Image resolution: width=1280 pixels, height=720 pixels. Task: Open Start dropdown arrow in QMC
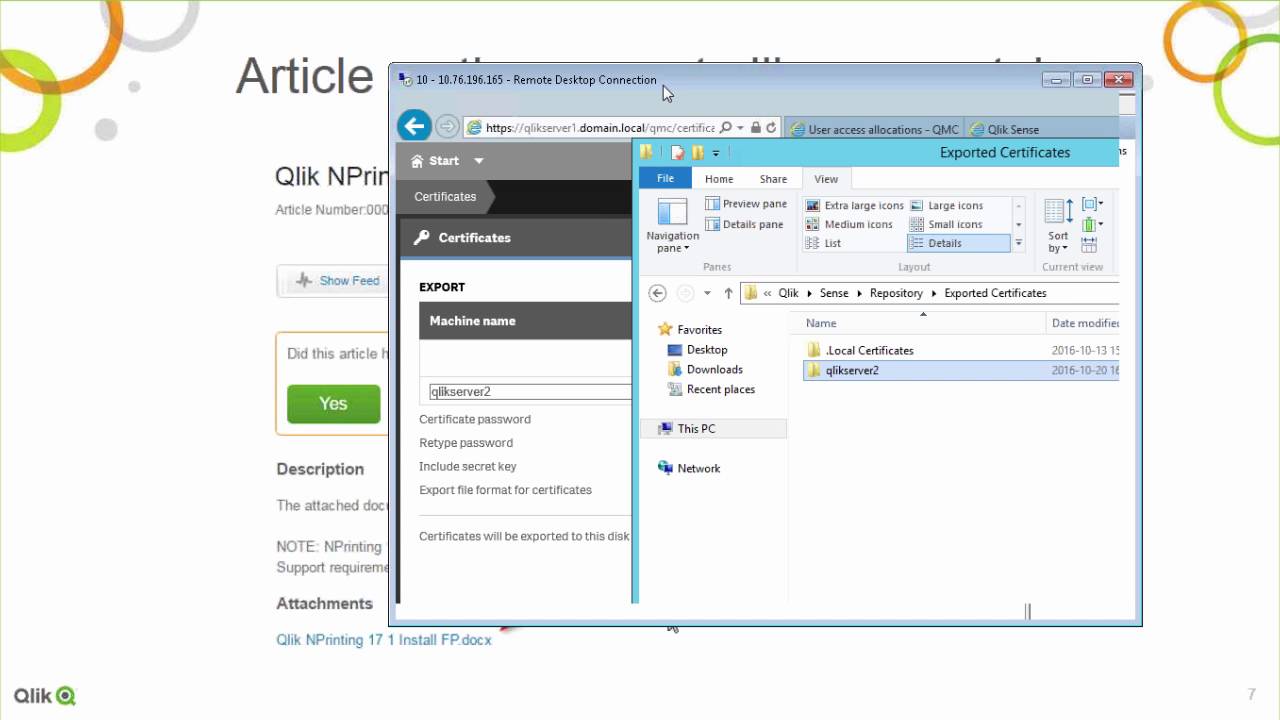478,161
